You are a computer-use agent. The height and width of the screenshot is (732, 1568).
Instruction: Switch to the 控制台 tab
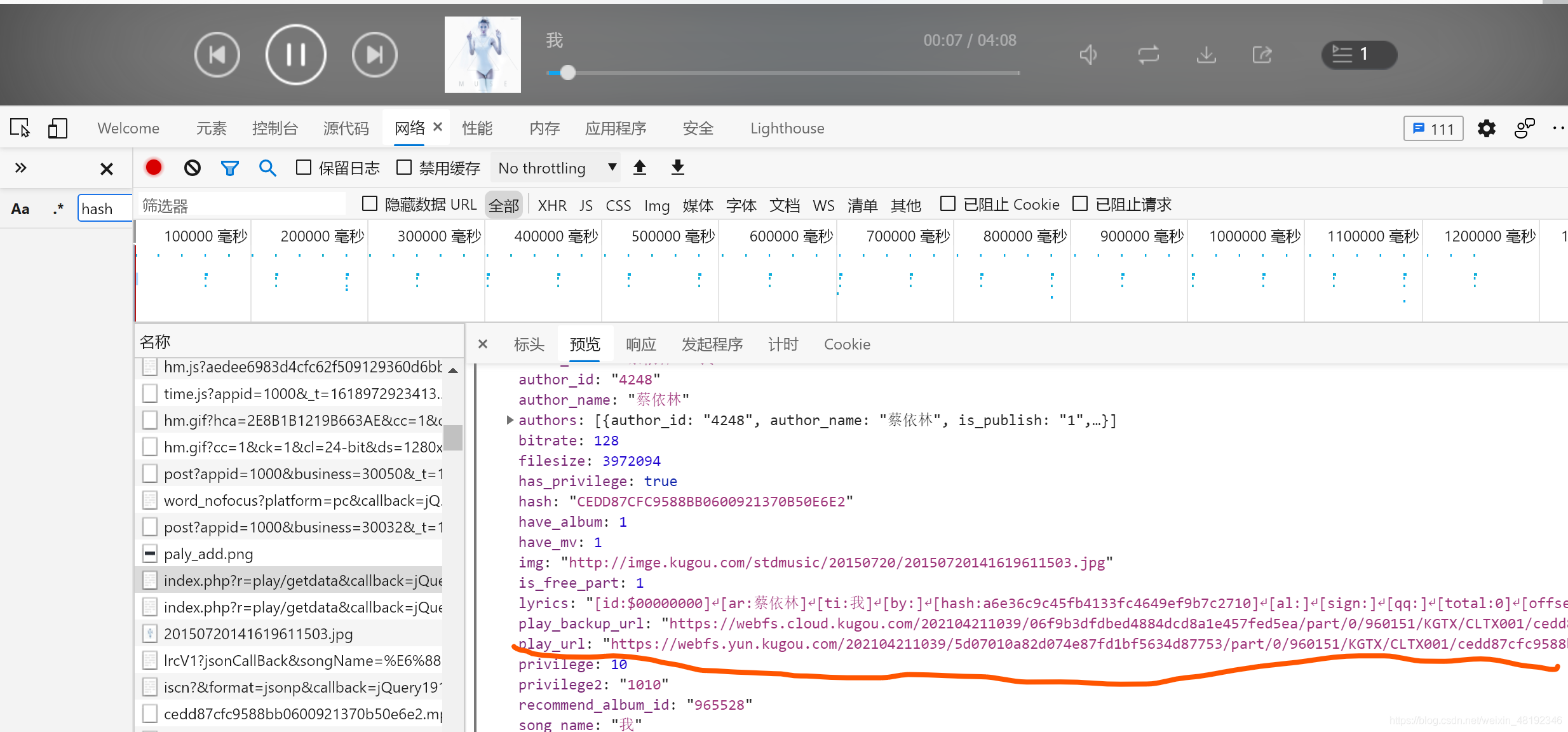(275, 128)
